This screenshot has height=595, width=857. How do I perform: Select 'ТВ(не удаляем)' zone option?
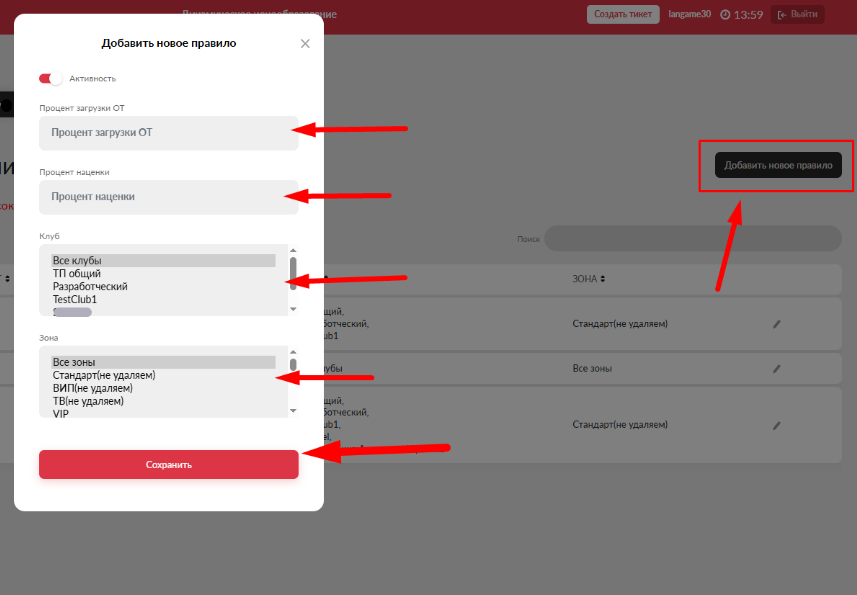pos(162,401)
